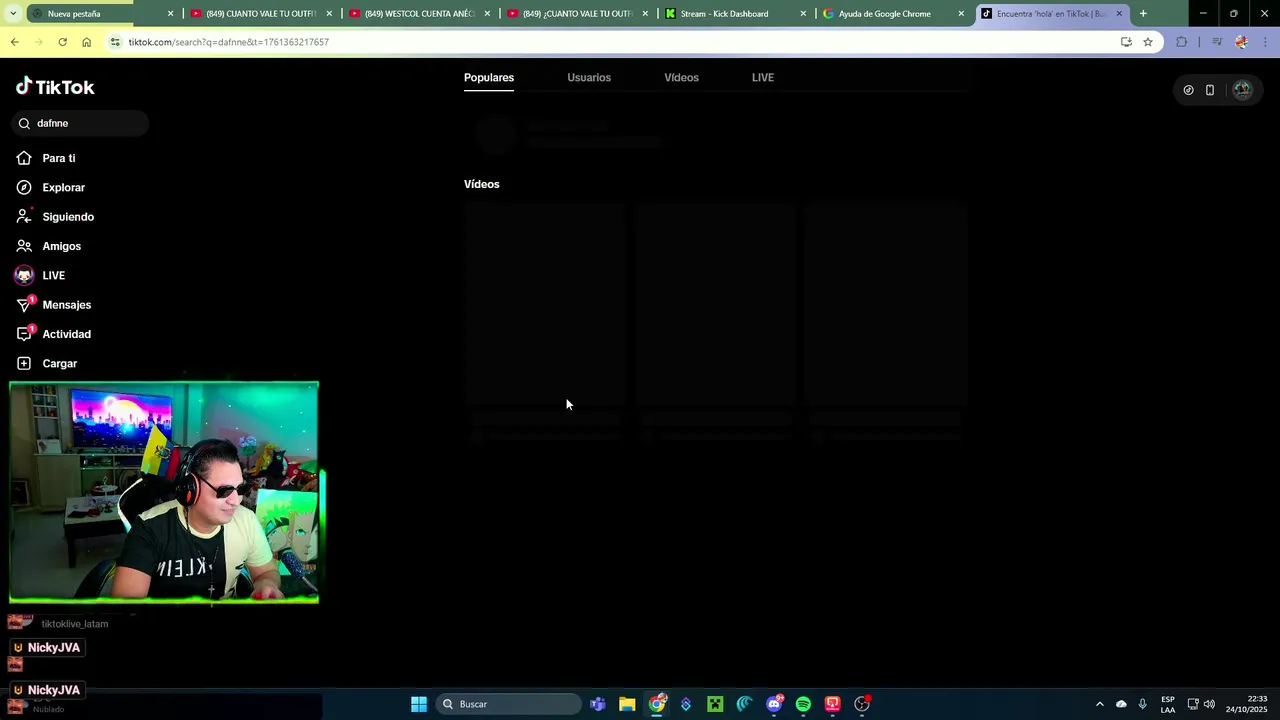The height and width of the screenshot is (720, 1280).
Task: Switch to the LIVE search tab
Action: (x=763, y=77)
